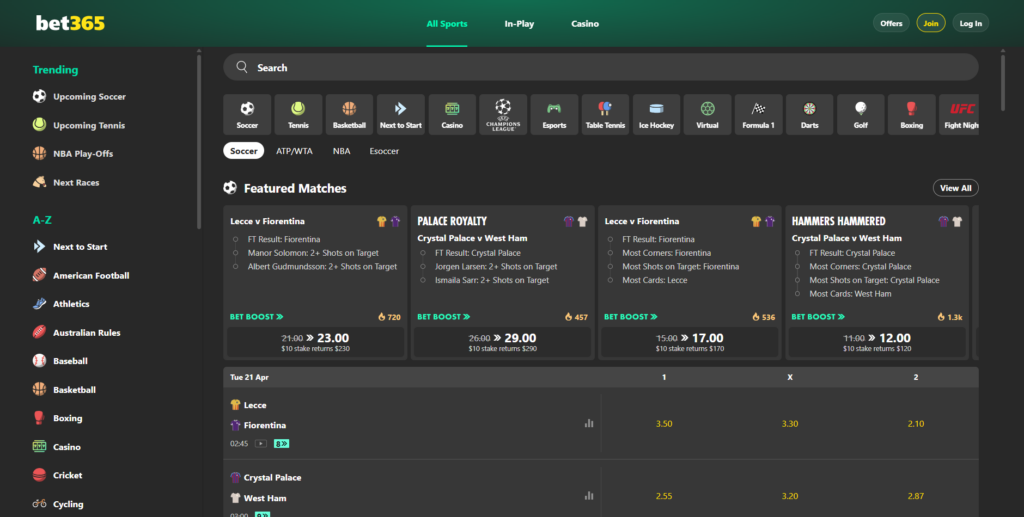Image resolution: width=1024 pixels, height=517 pixels.
Task: Select Fiorentina win odds 2.10
Action: point(916,424)
